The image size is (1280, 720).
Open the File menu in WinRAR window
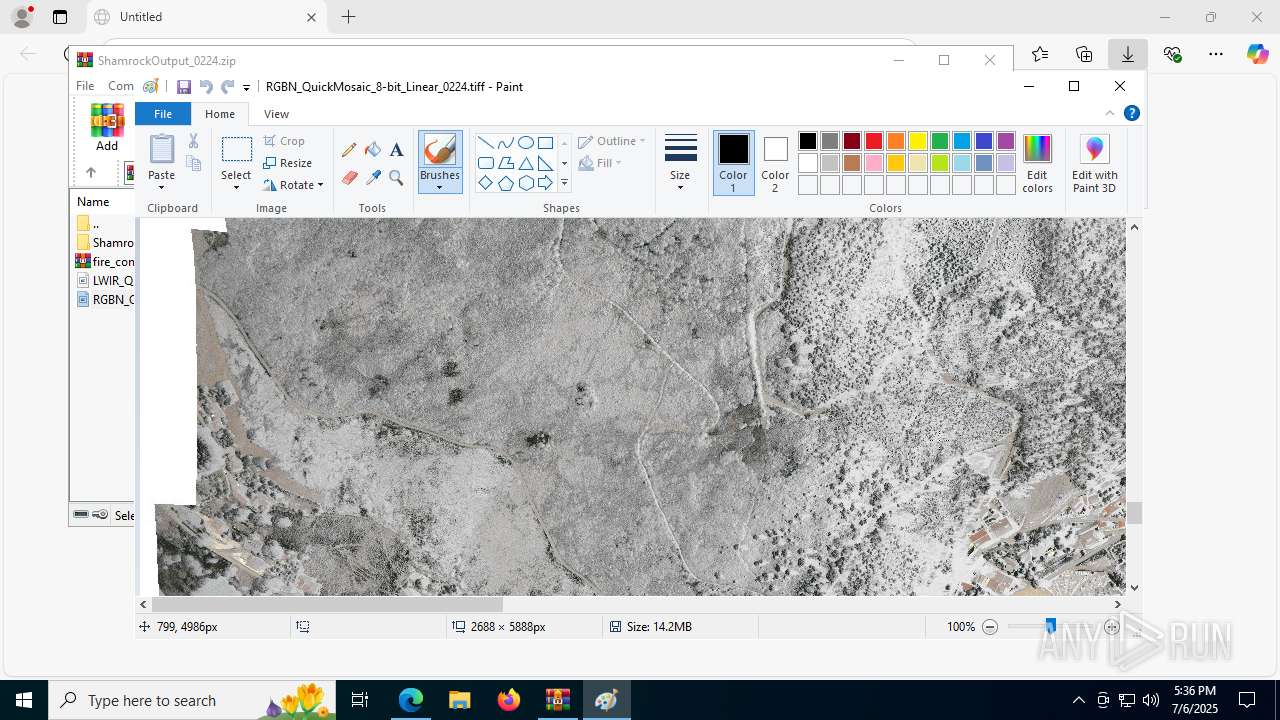click(x=85, y=86)
